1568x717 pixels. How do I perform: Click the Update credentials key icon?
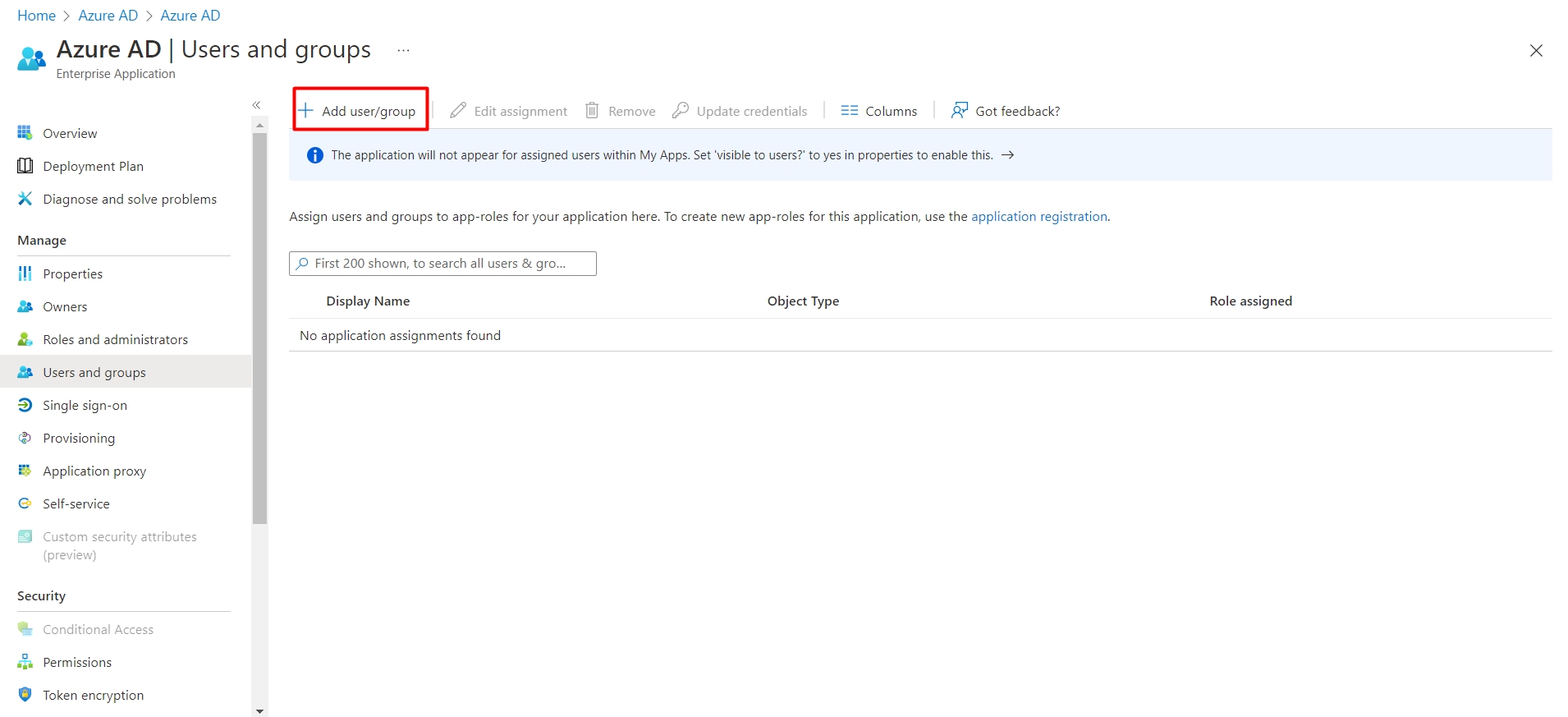coord(680,110)
